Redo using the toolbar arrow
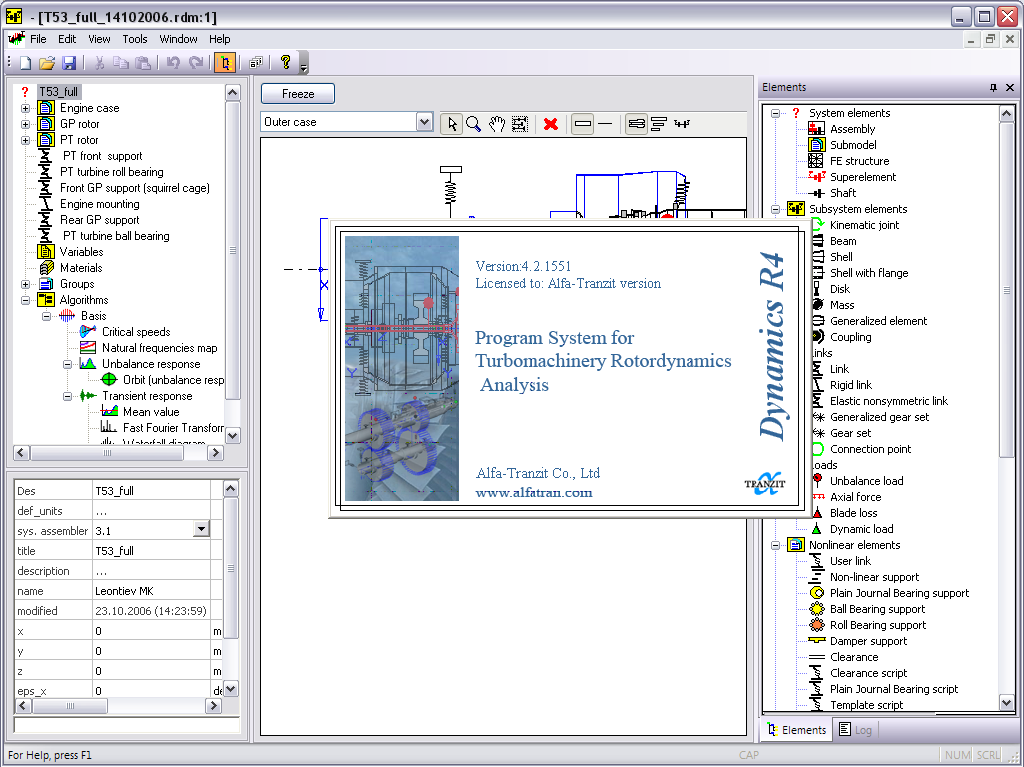The image size is (1024, 767). (195, 63)
